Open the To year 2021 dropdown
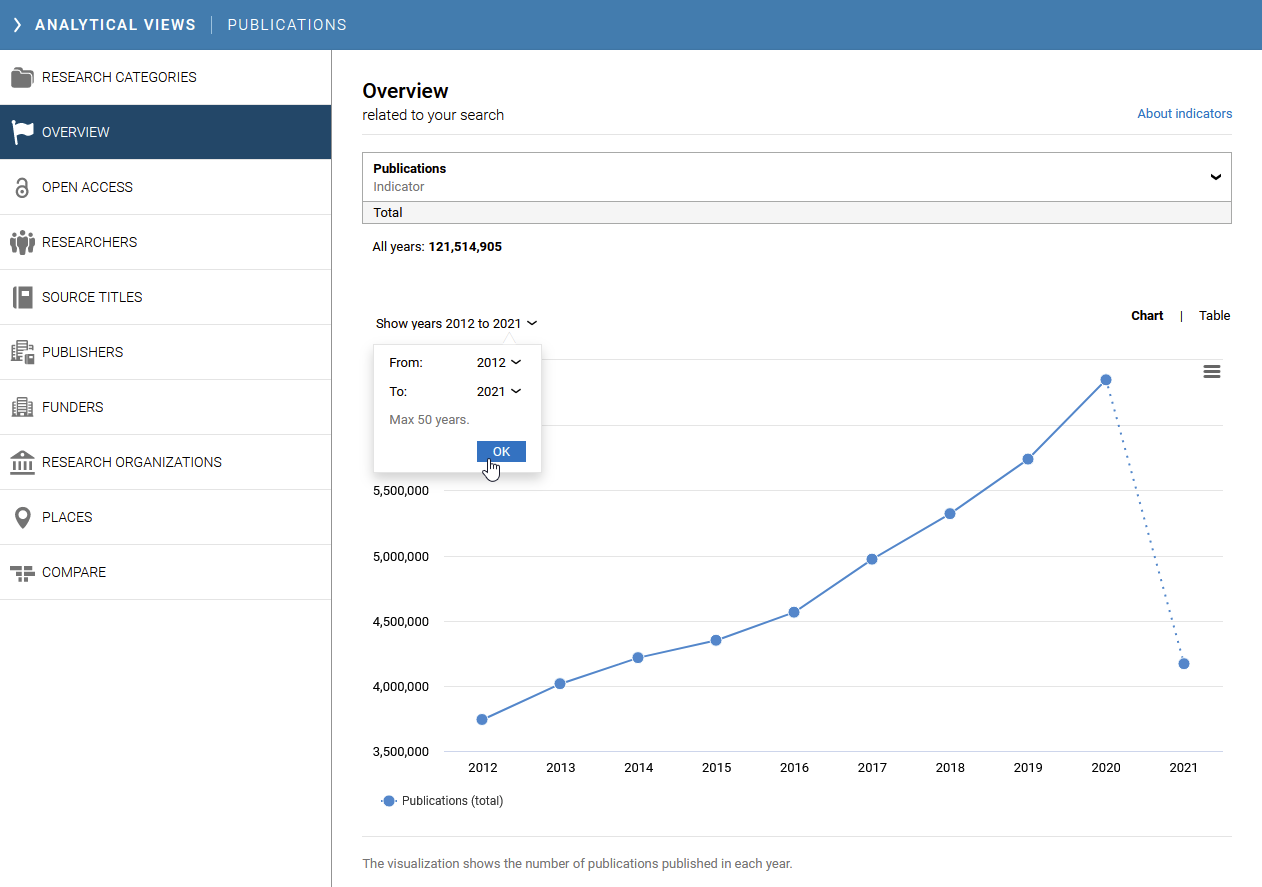Screen dimensions: 1262x887 [x=498, y=392]
